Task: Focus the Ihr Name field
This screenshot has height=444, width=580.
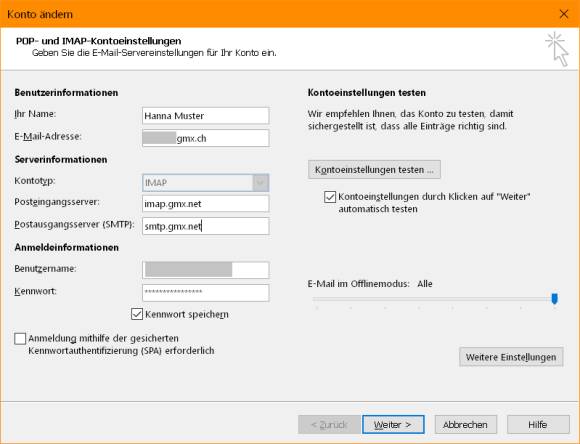Action: coord(205,116)
